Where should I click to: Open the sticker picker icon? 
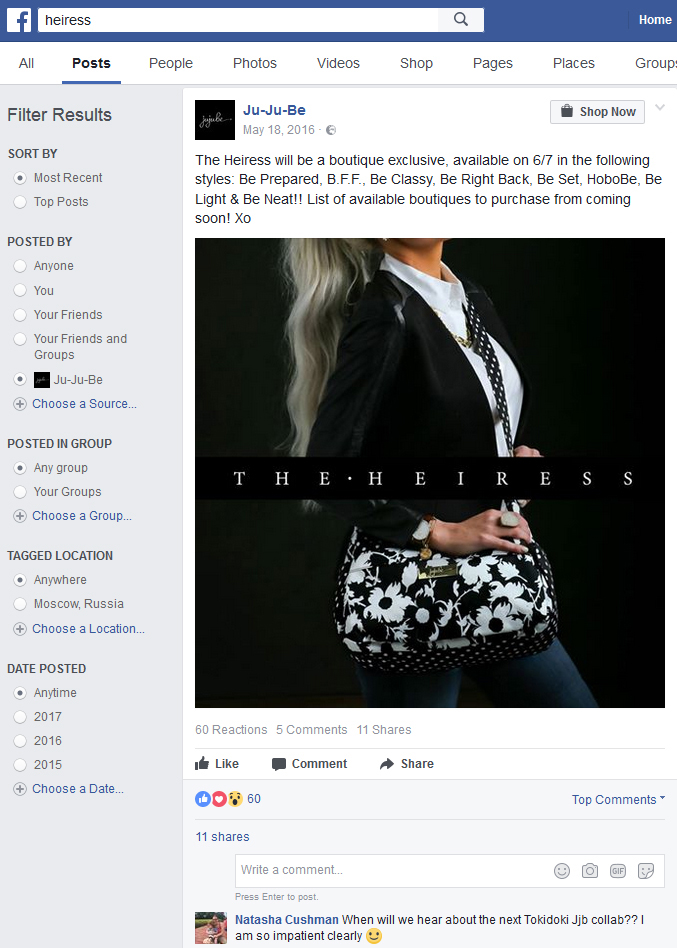(x=646, y=871)
